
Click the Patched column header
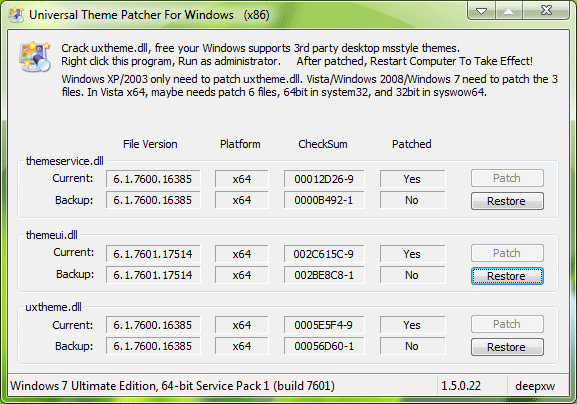pos(412,144)
